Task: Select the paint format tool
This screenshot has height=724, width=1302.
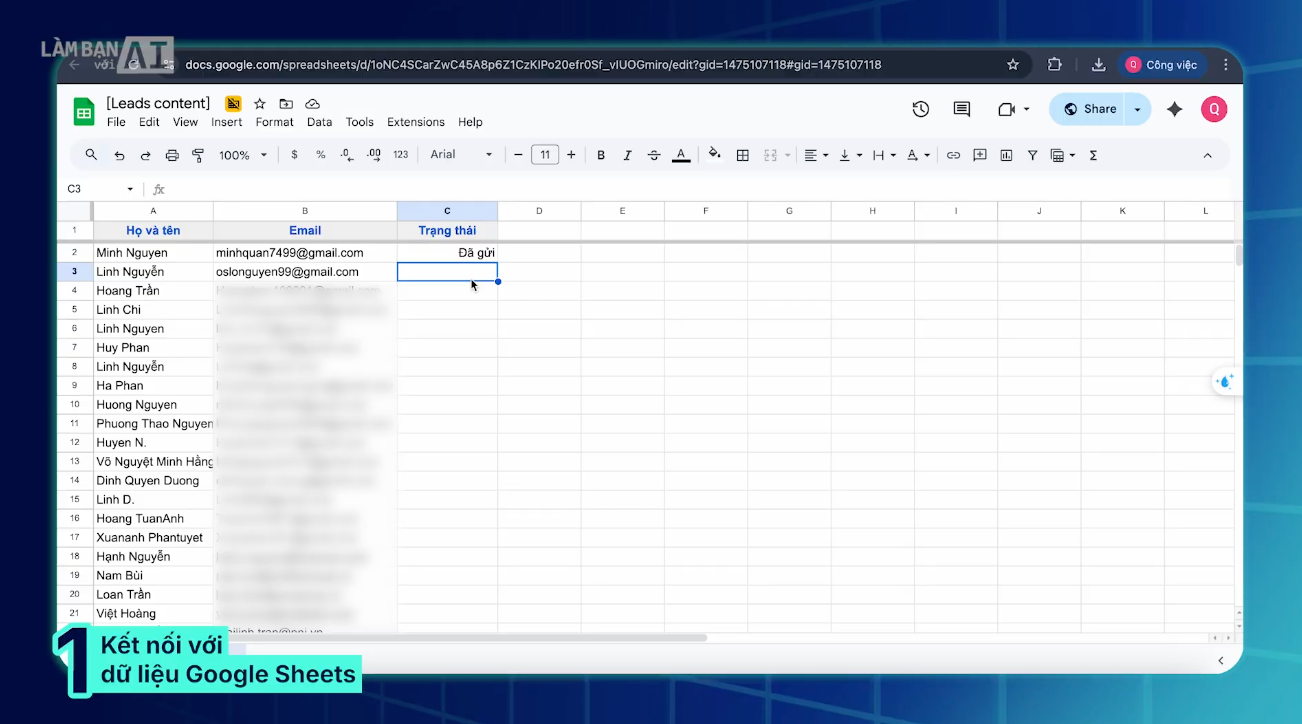Action: 198,155
